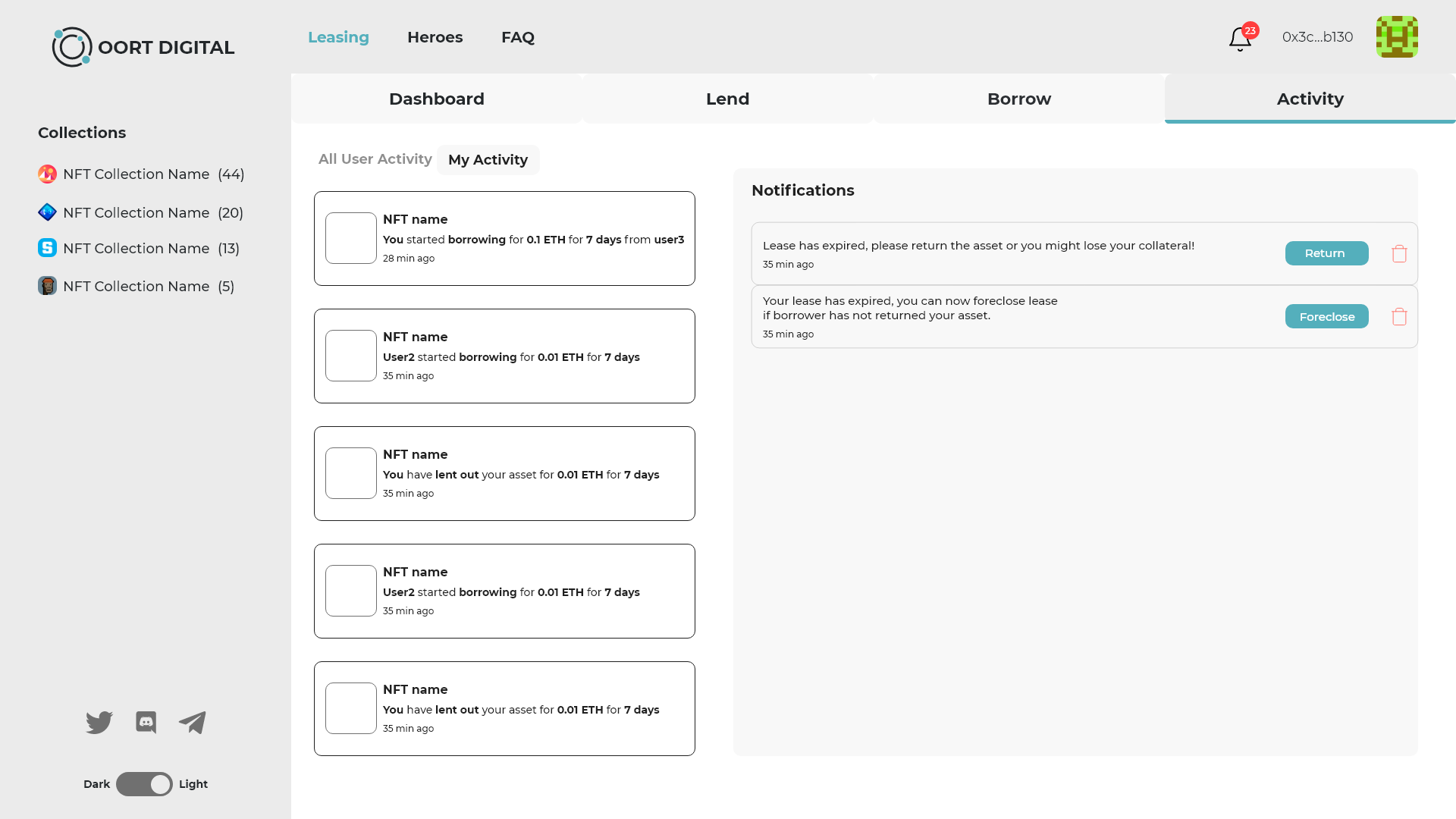
Task: Click the '28 min ago' timestamp
Action: coord(409,259)
